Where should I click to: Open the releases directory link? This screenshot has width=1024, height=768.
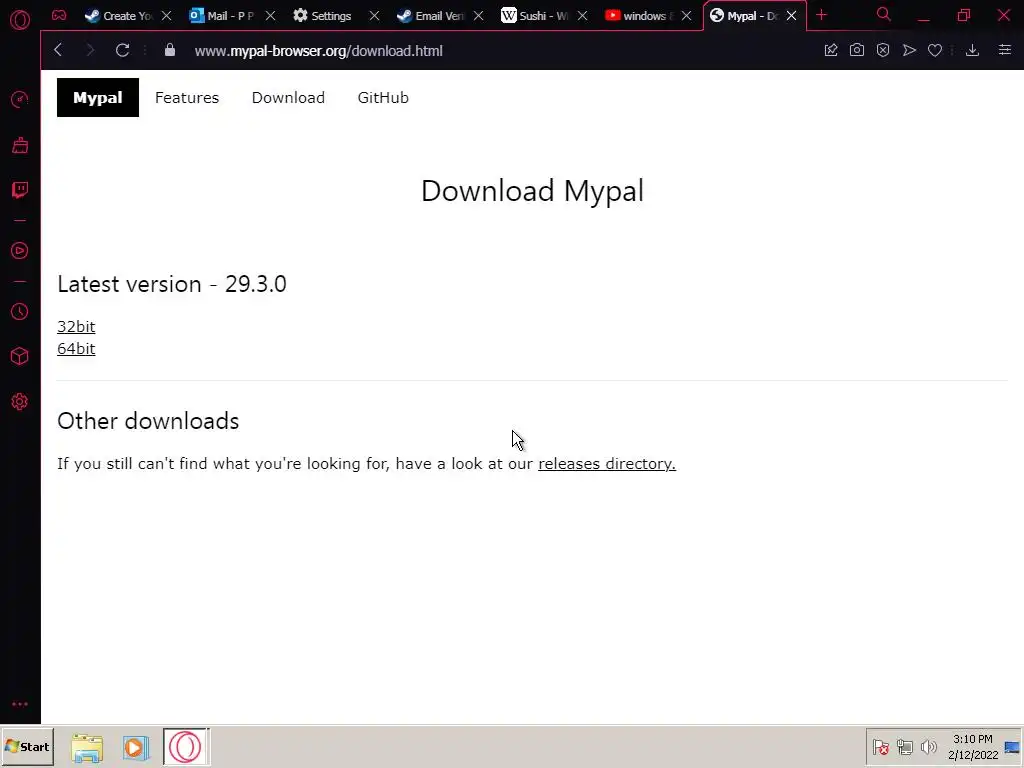coord(607,464)
